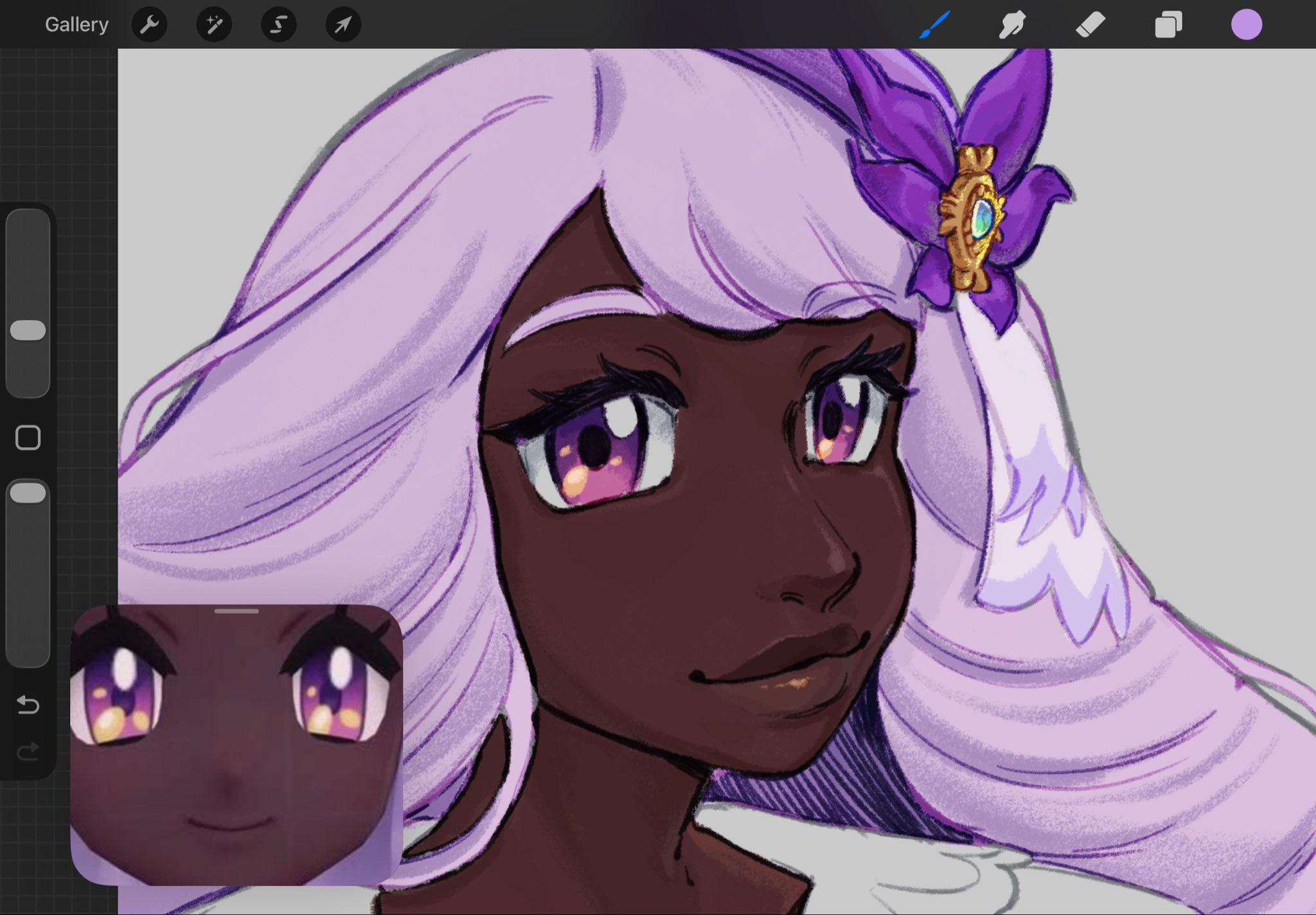Click the brush opacity slider handle
Screen dimensions: 1316x915
[x=28, y=493]
